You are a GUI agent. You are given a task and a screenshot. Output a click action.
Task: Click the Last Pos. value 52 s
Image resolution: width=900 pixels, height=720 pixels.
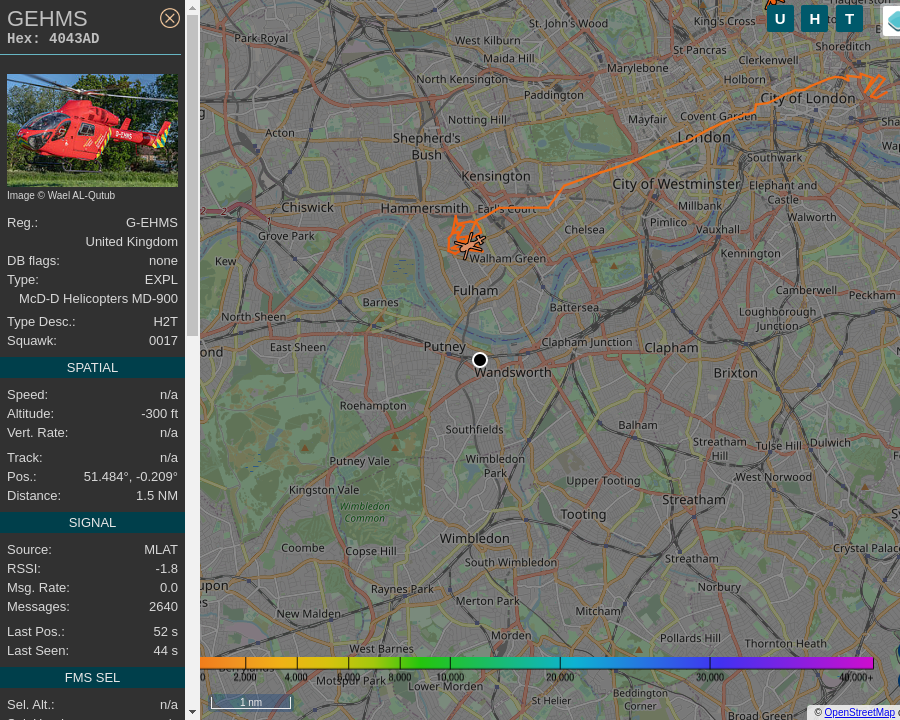coord(165,632)
